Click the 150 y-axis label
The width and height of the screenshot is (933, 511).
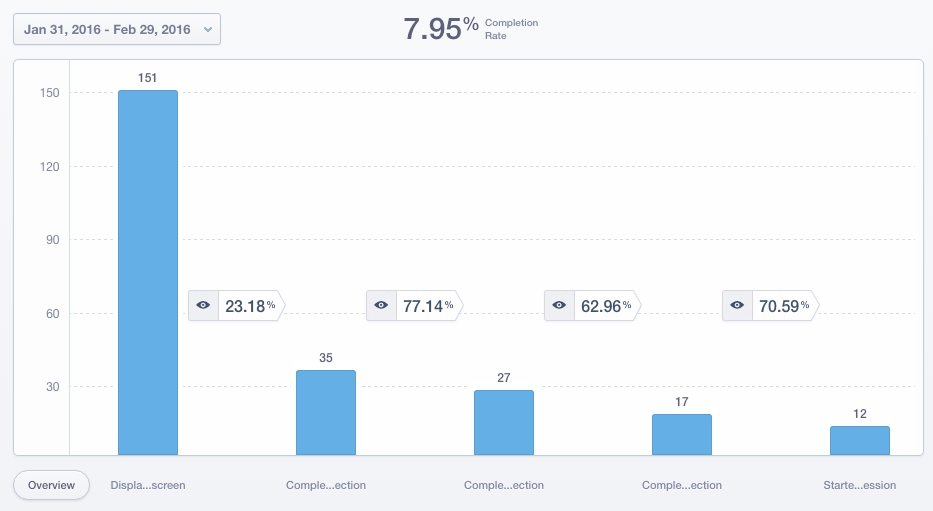click(x=49, y=93)
